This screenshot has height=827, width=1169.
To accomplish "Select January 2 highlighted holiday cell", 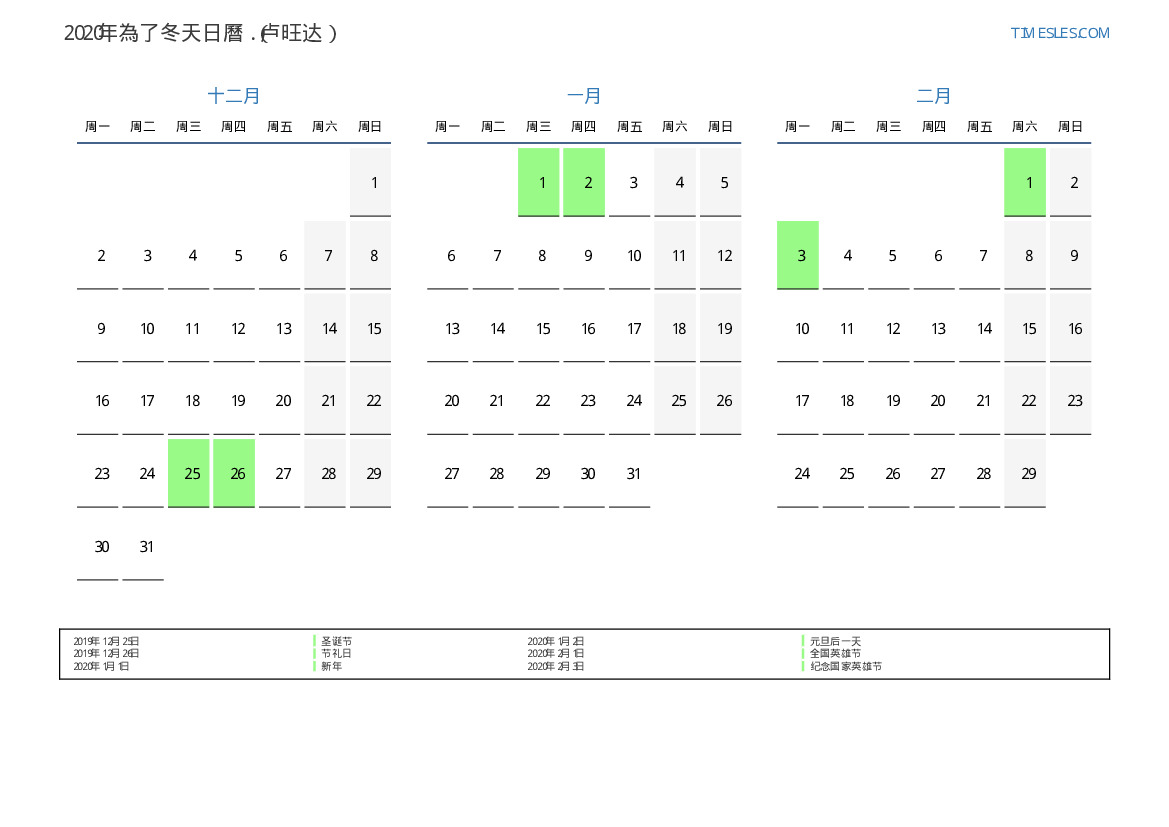I will click(584, 183).
